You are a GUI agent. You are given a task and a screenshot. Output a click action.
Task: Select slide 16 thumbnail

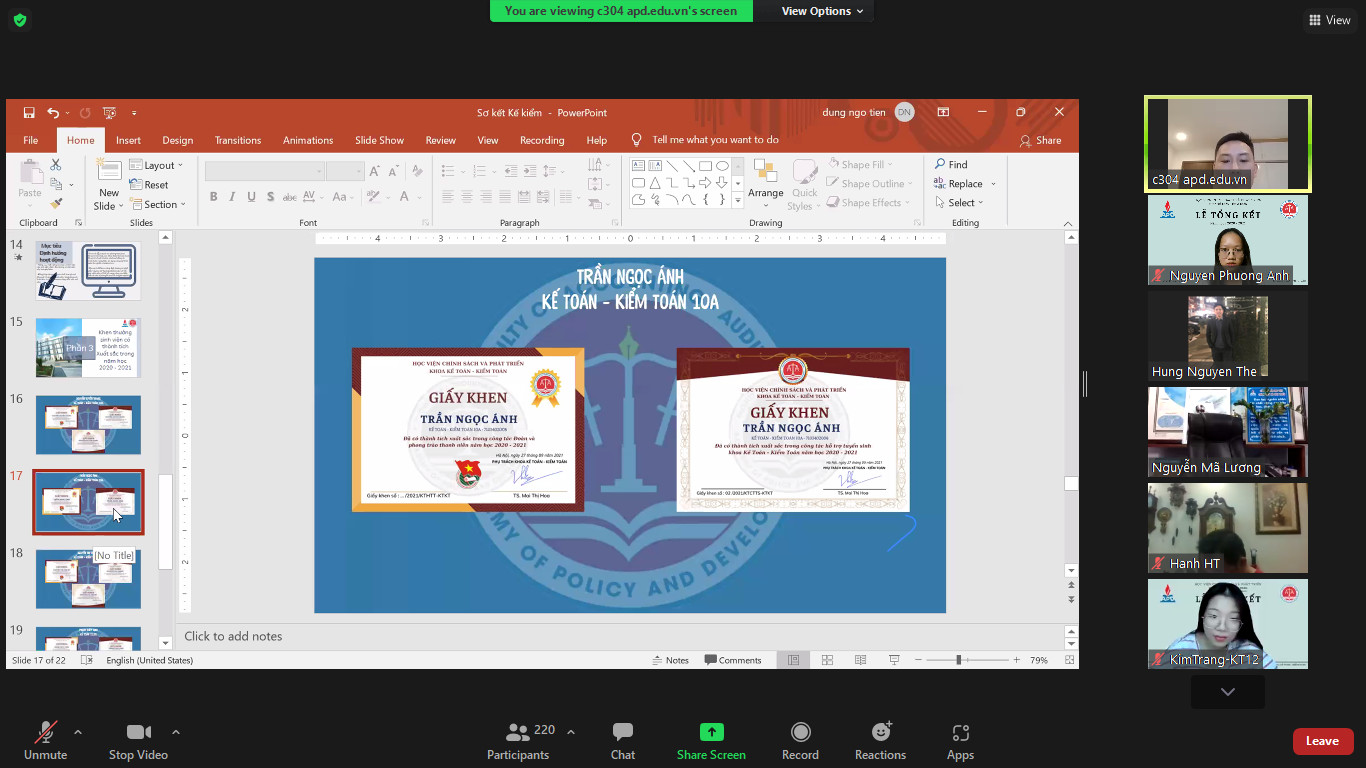[88, 425]
